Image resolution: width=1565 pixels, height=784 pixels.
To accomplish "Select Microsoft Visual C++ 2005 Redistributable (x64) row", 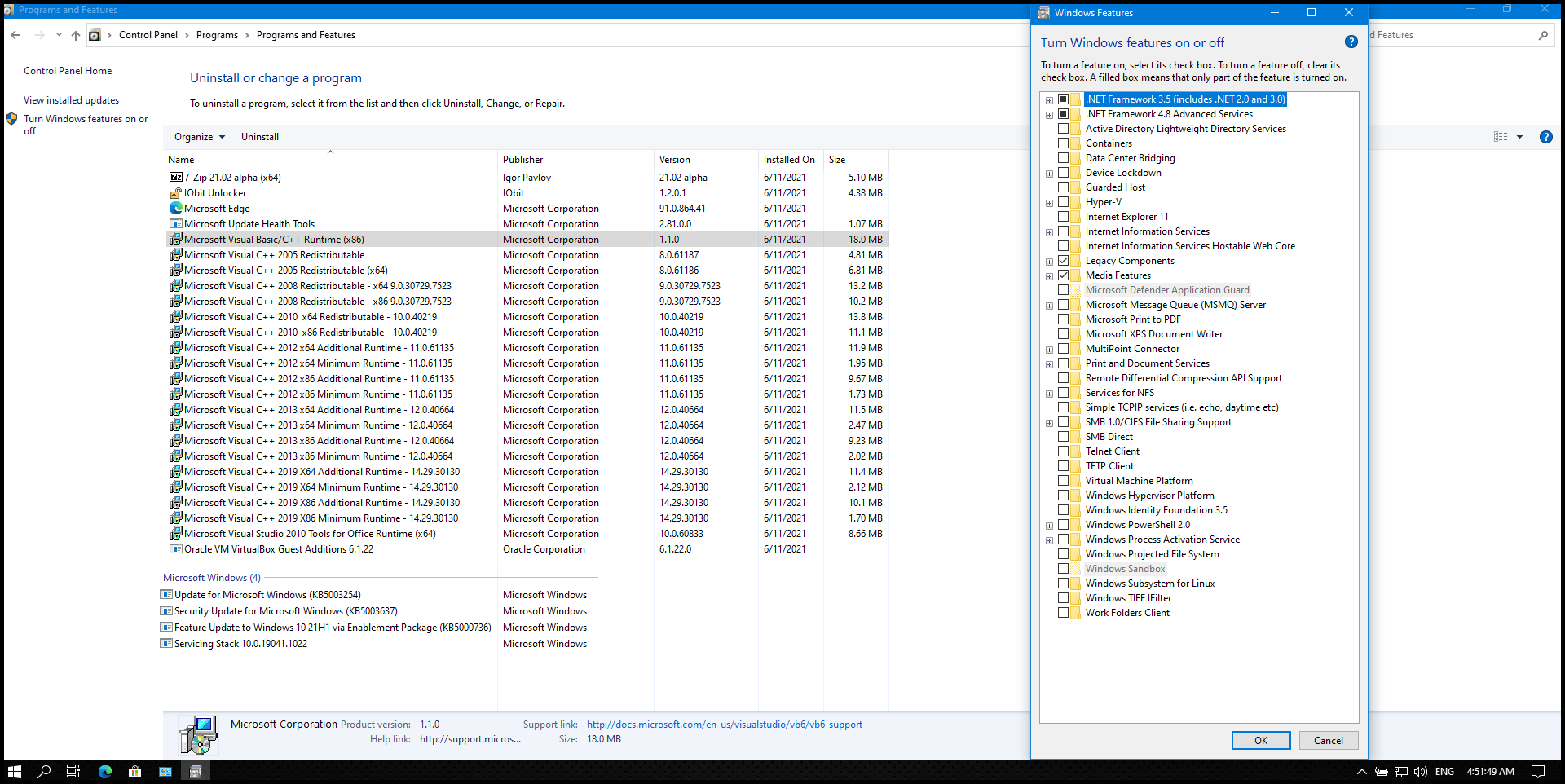I will 527,270.
